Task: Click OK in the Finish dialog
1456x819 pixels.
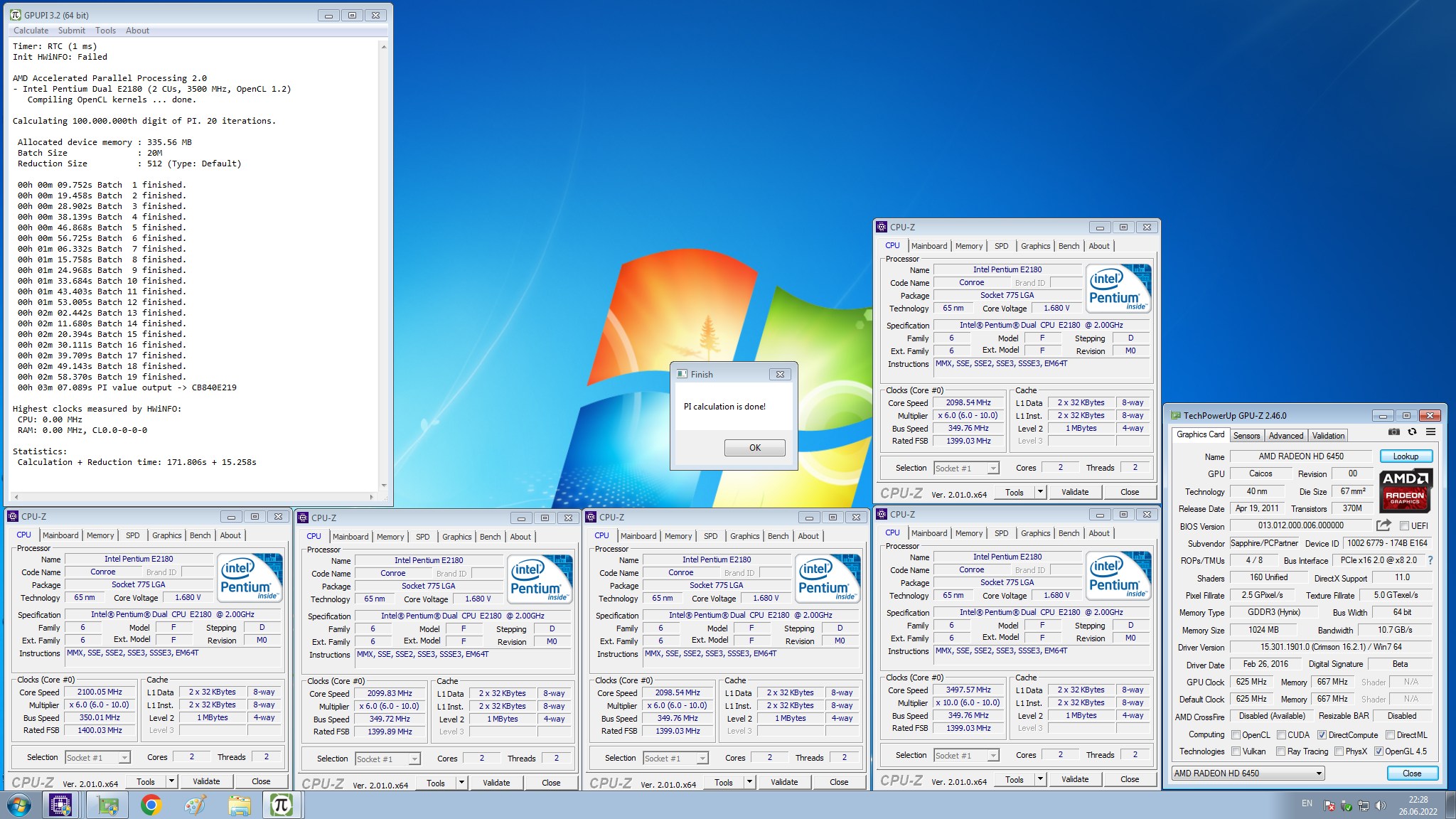Action: 755,448
